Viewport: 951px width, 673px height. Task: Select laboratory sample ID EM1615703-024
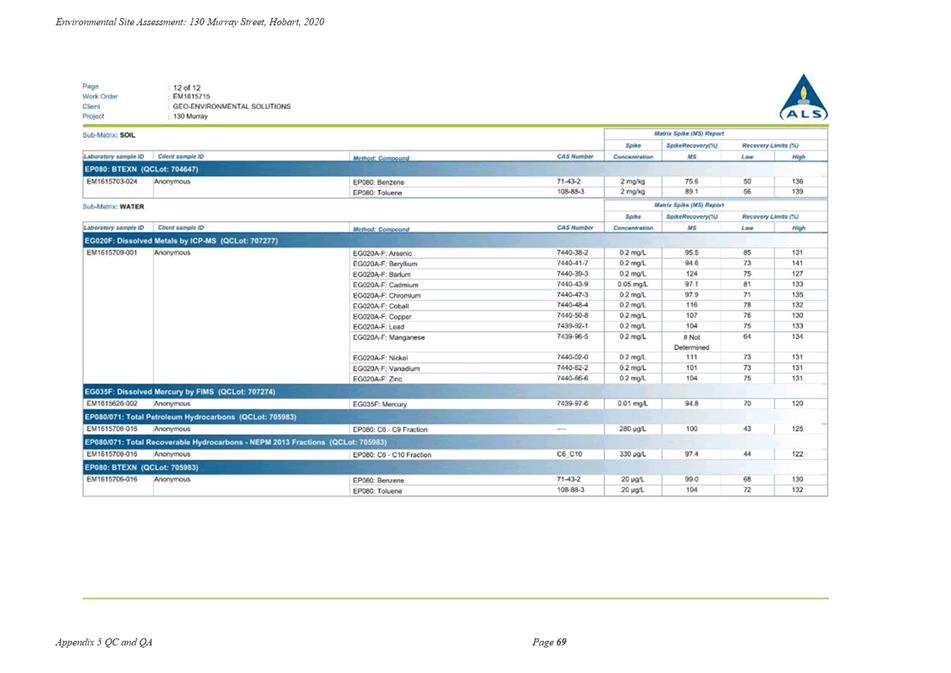point(112,181)
